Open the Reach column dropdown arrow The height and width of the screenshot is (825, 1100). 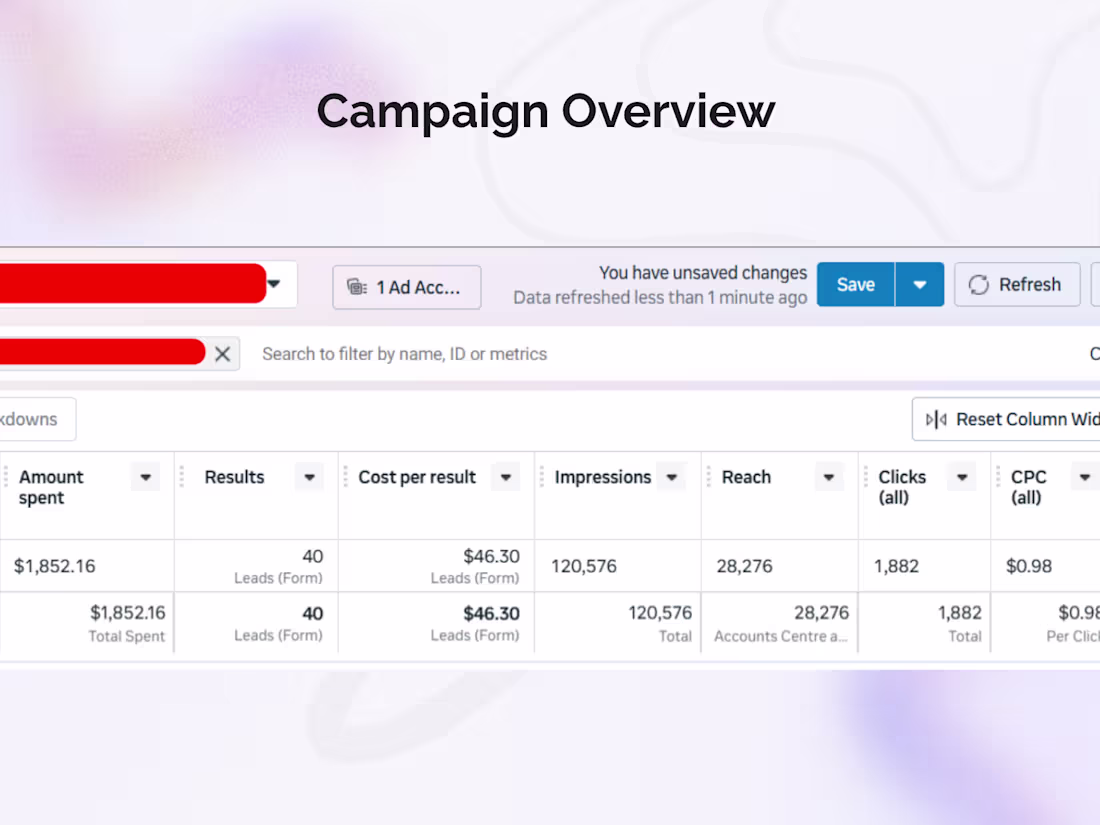tap(829, 478)
